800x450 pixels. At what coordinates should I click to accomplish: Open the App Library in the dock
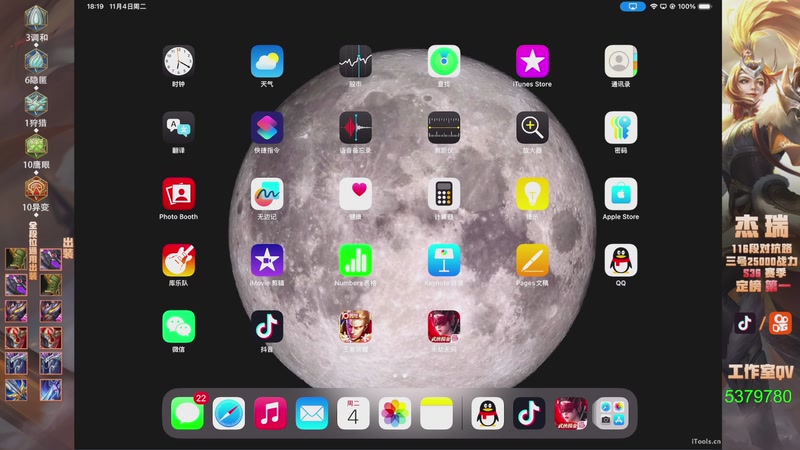612,413
